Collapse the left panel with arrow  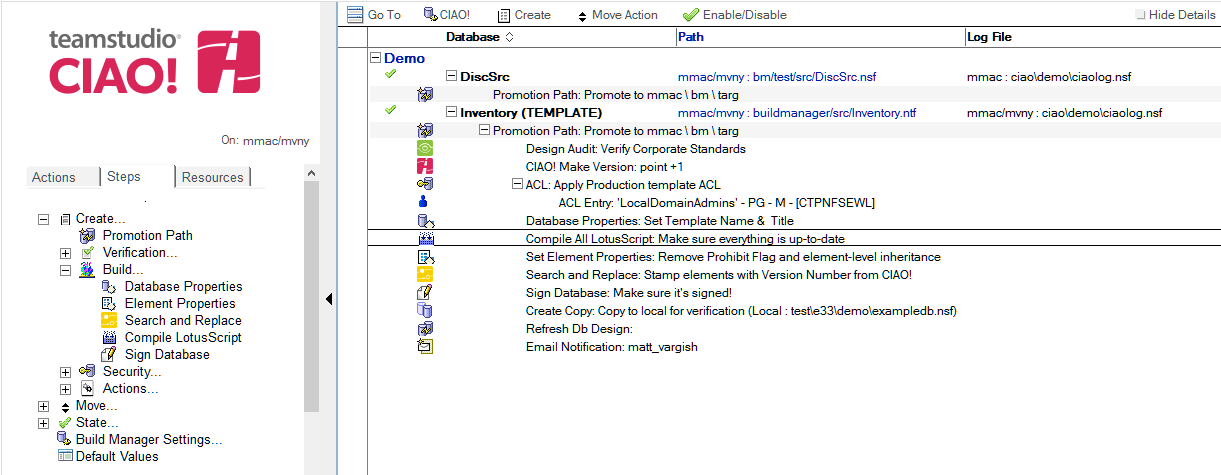pyautogui.click(x=329, y=298)
